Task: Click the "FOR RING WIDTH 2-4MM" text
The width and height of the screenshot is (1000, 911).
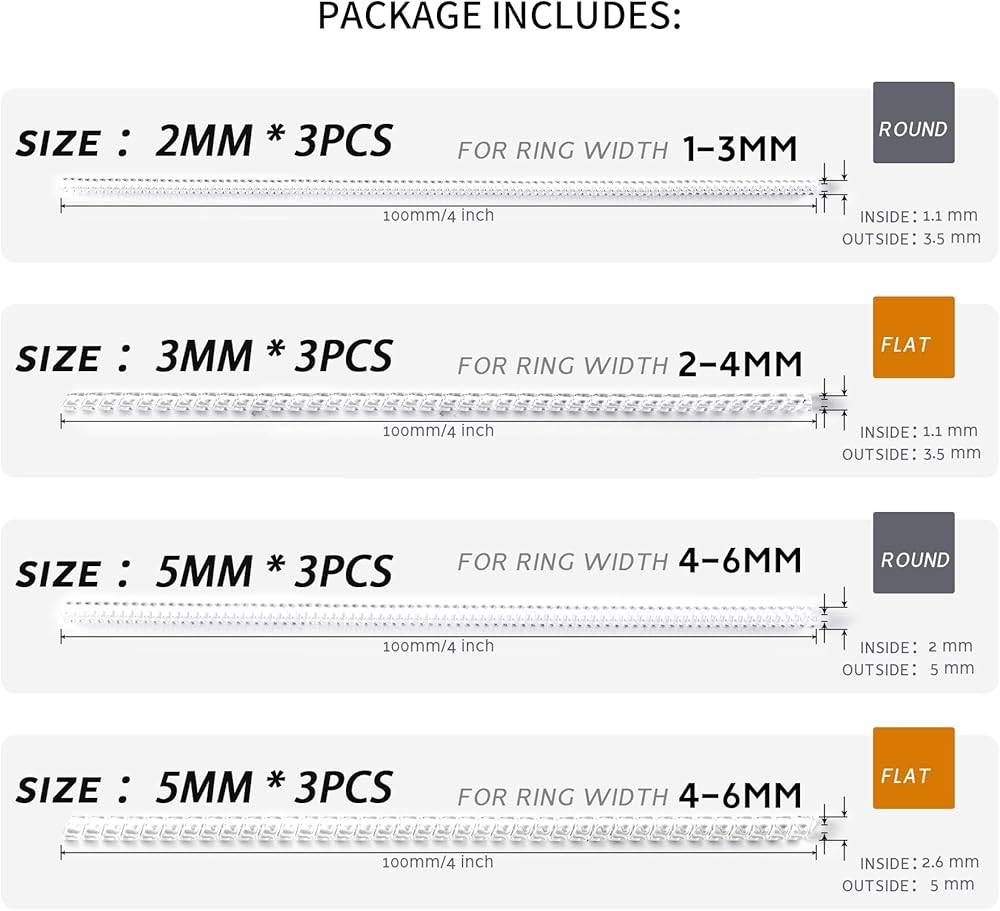Action: (630, 365)
